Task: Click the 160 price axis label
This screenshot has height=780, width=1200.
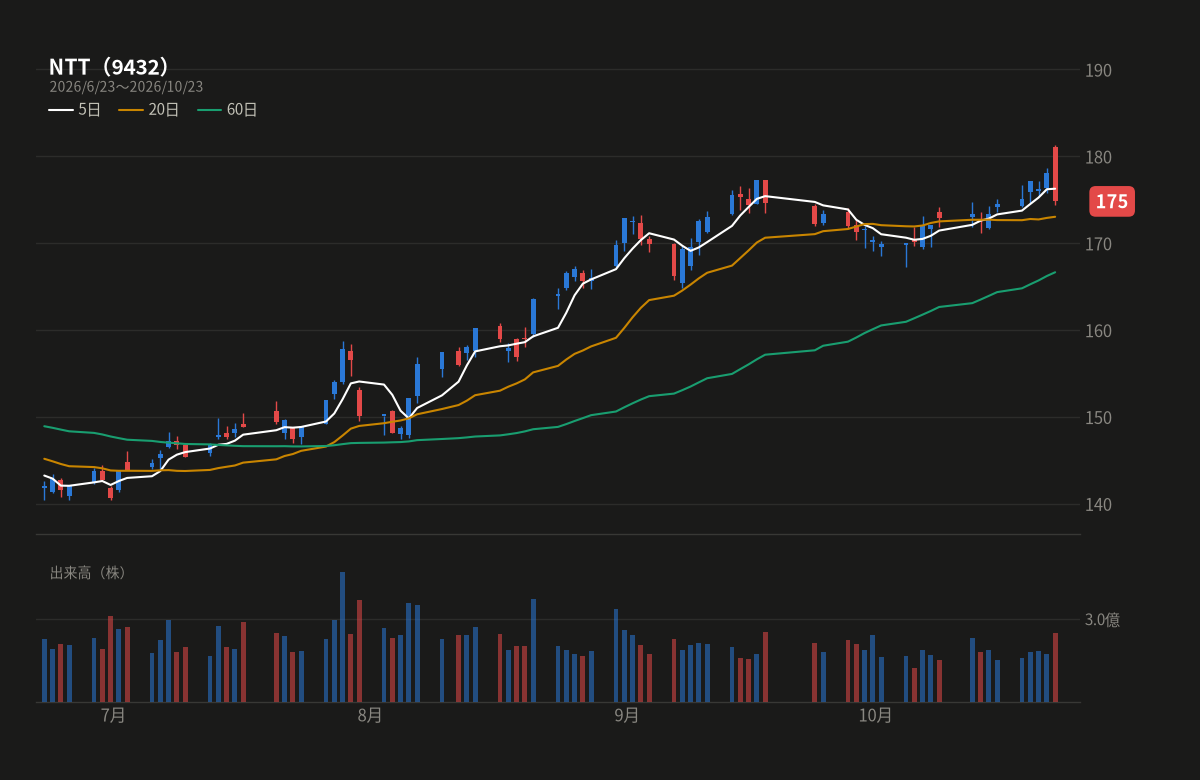Action: coord(1098,331)
